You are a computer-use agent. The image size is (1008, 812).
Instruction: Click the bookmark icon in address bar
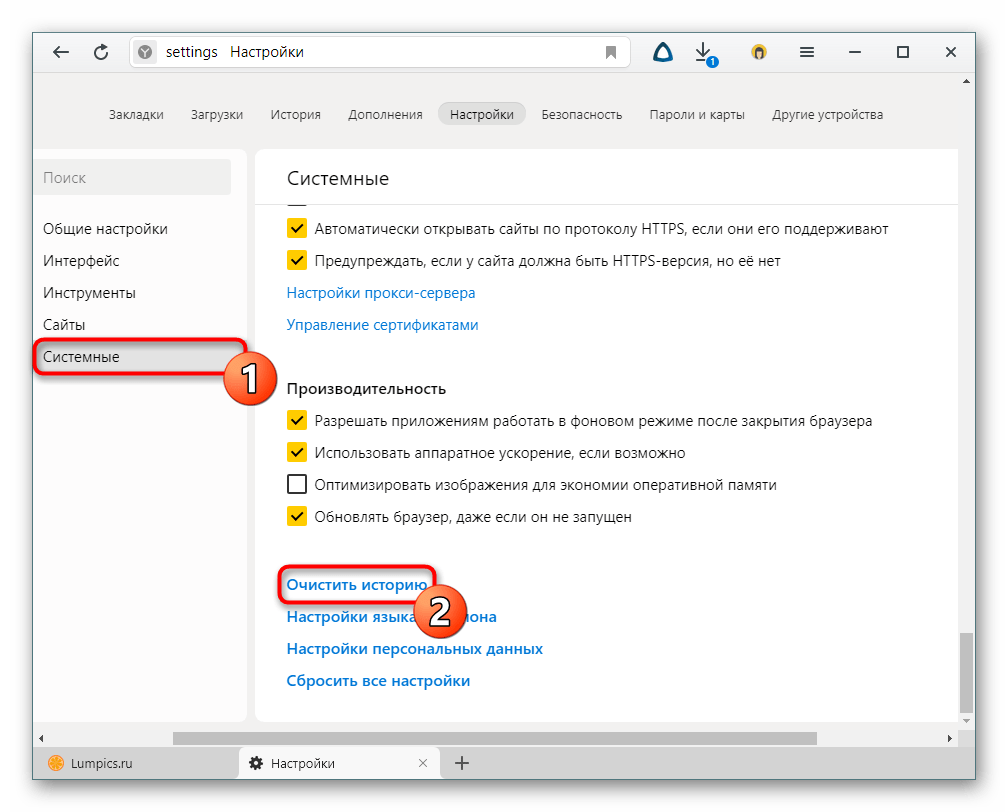[611, 53]
